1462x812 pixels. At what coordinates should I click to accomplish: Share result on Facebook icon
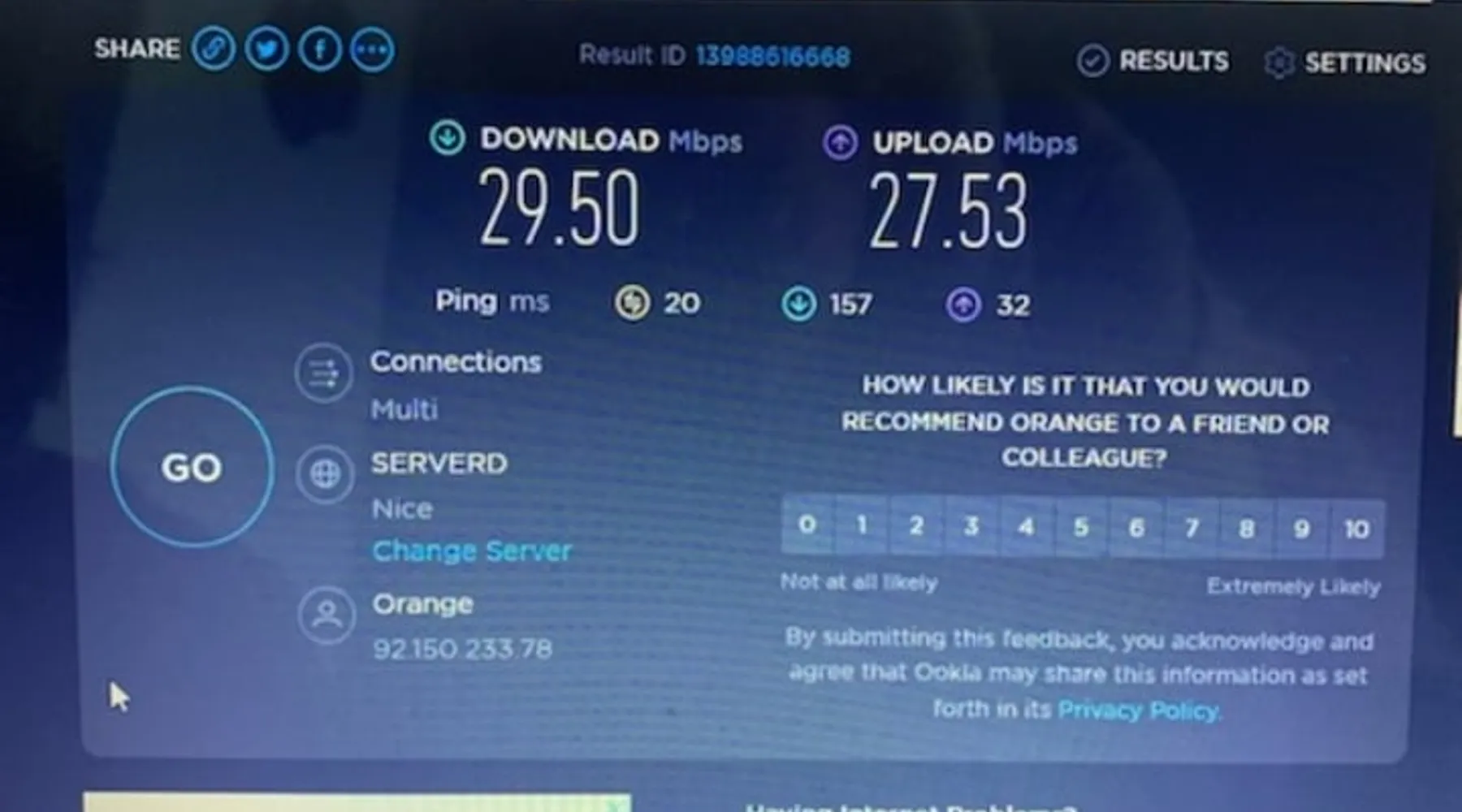coord(320,50)
